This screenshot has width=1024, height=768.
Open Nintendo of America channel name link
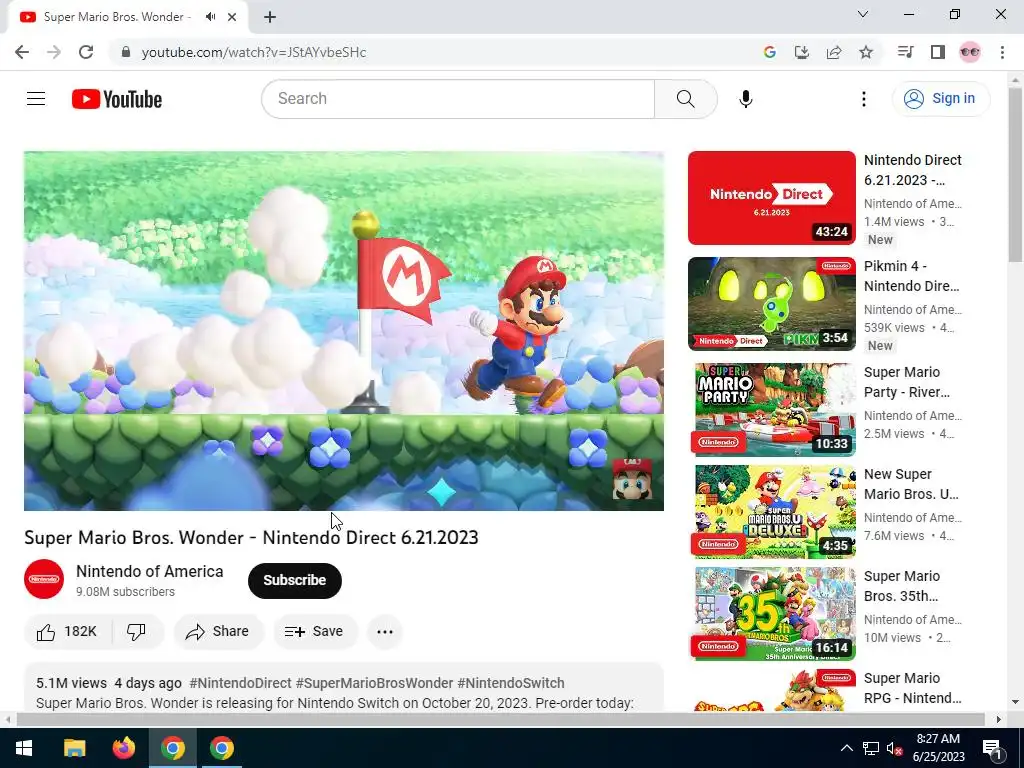point(150,571)
